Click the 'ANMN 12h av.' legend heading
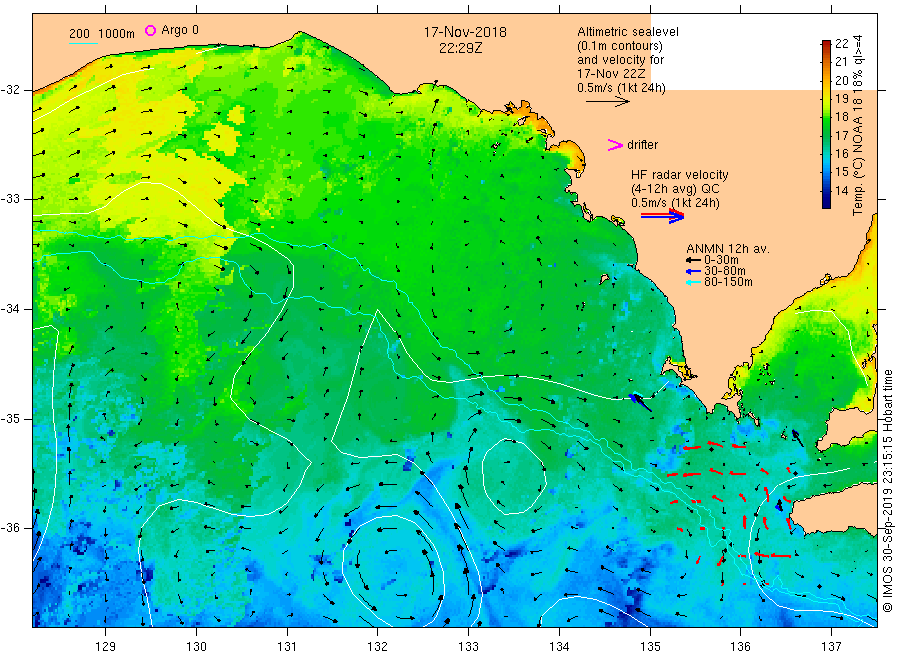Image resolution: width=900 pixels, height=660 pixels. coord(728,249)
